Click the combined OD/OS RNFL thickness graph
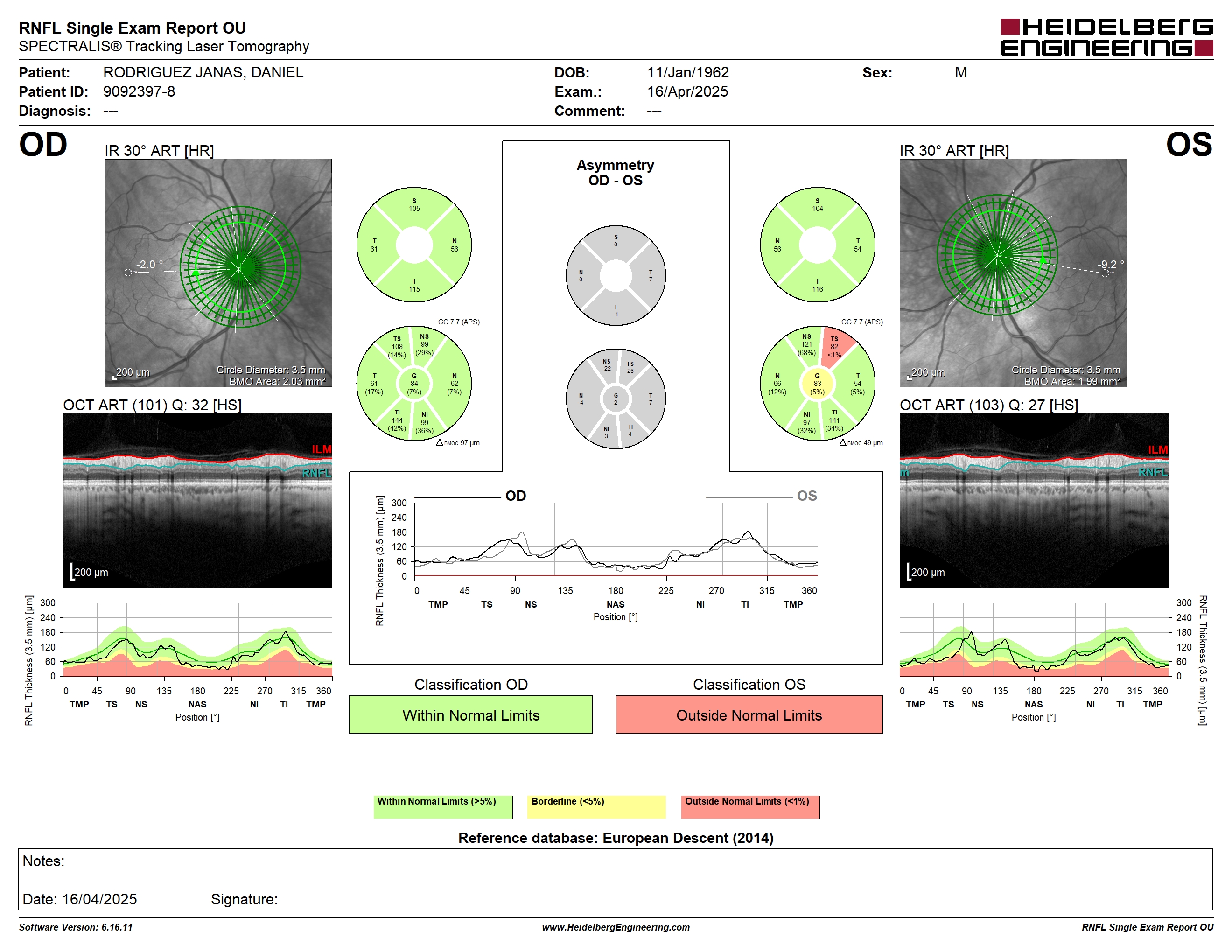 pyautogui.click(x=616, y=540)
